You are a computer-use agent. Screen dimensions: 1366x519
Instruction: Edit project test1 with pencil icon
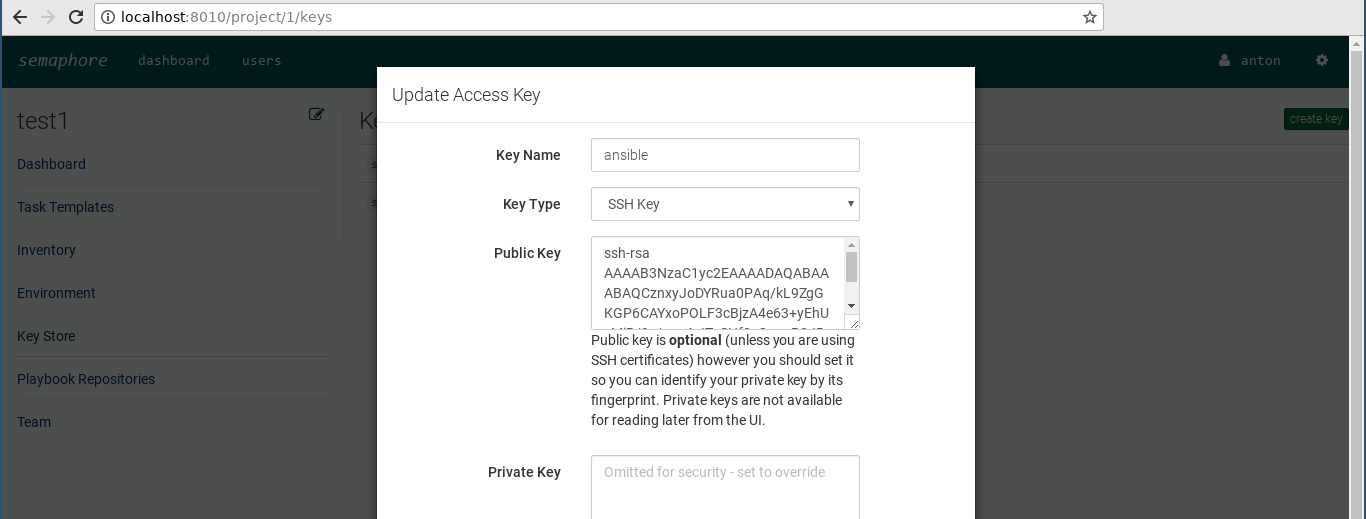(x=316, y=114)
